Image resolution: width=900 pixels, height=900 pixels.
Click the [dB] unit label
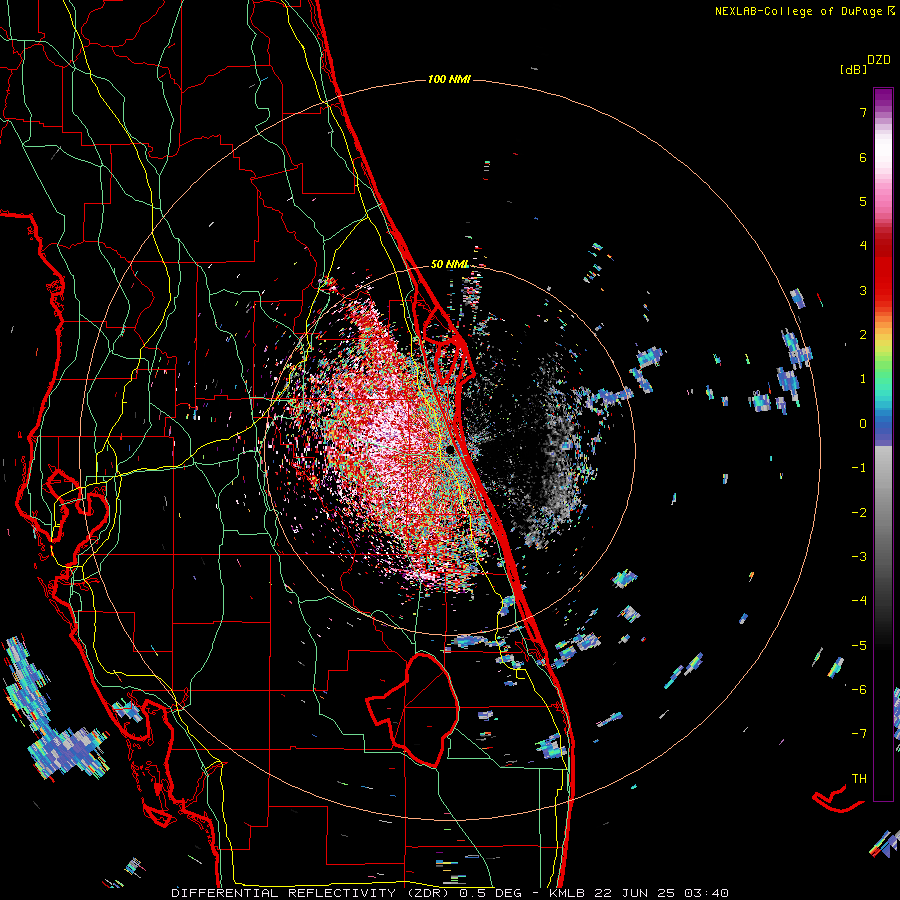tap(852, 70)
